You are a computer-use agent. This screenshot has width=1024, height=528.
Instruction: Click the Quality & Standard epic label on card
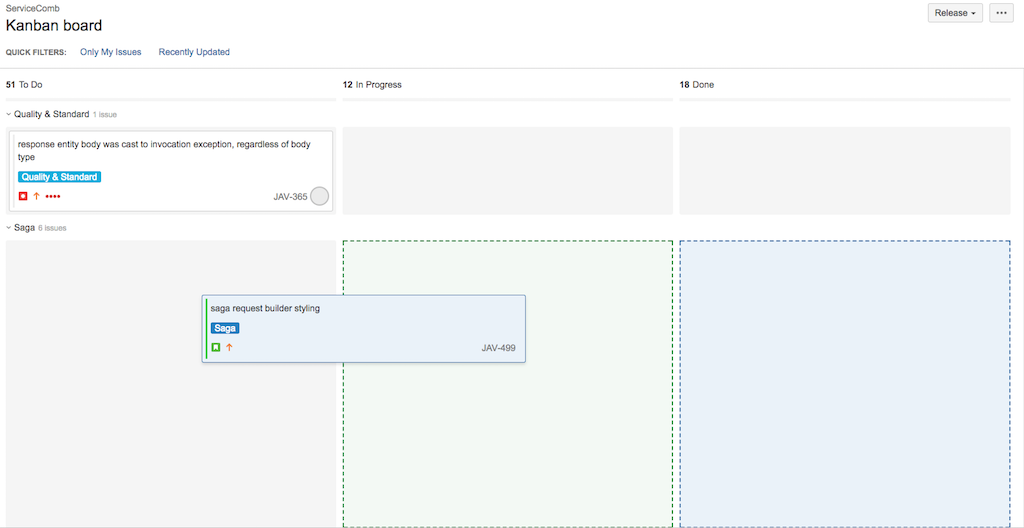(x=59, y=177)
